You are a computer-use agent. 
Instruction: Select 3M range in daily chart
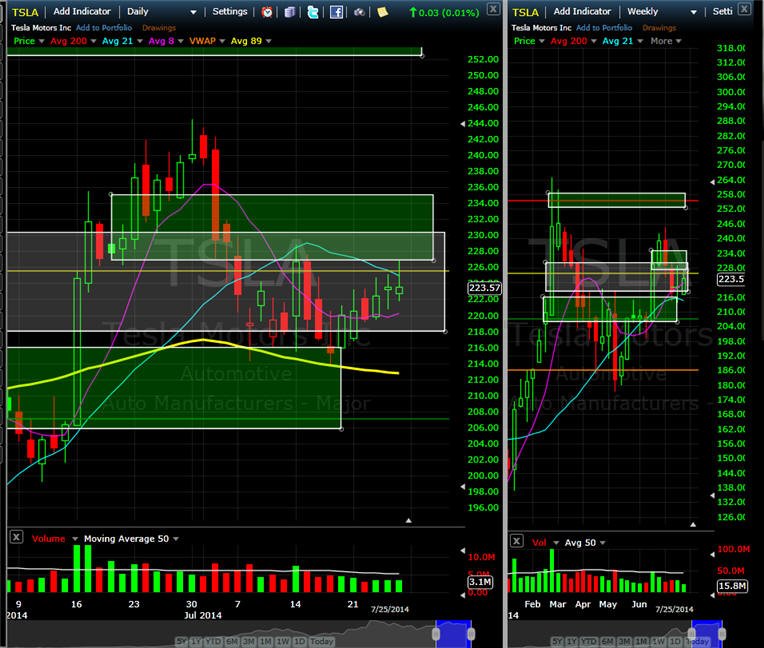point(248,641)
